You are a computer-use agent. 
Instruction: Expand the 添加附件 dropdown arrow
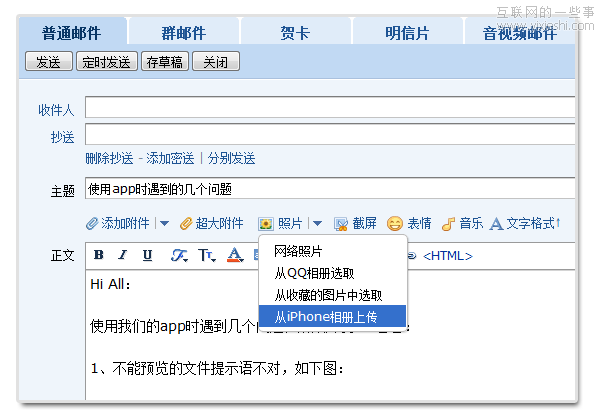click(x=165, y=223)
